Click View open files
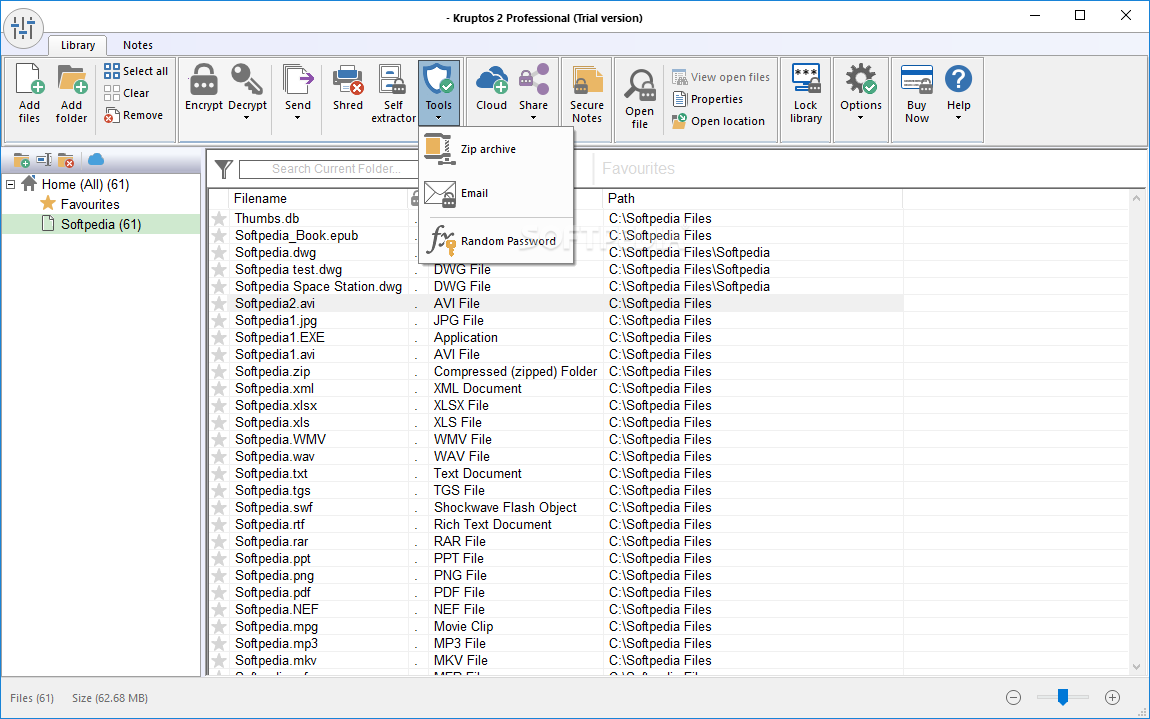The image size is (1150, 719). tap(721, 77)
